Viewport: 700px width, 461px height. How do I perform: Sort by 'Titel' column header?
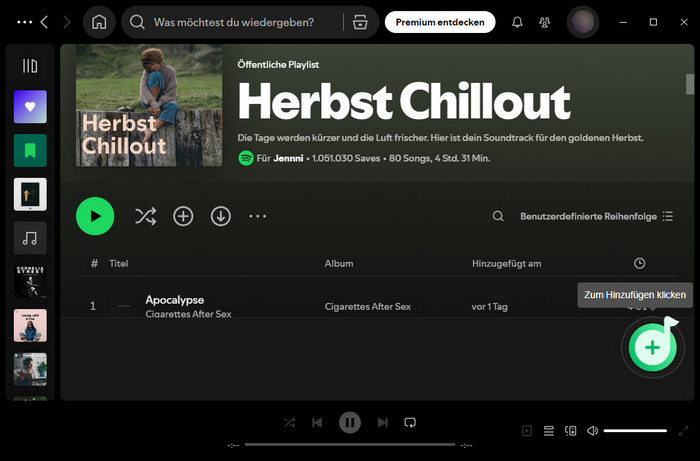[119, 263]
